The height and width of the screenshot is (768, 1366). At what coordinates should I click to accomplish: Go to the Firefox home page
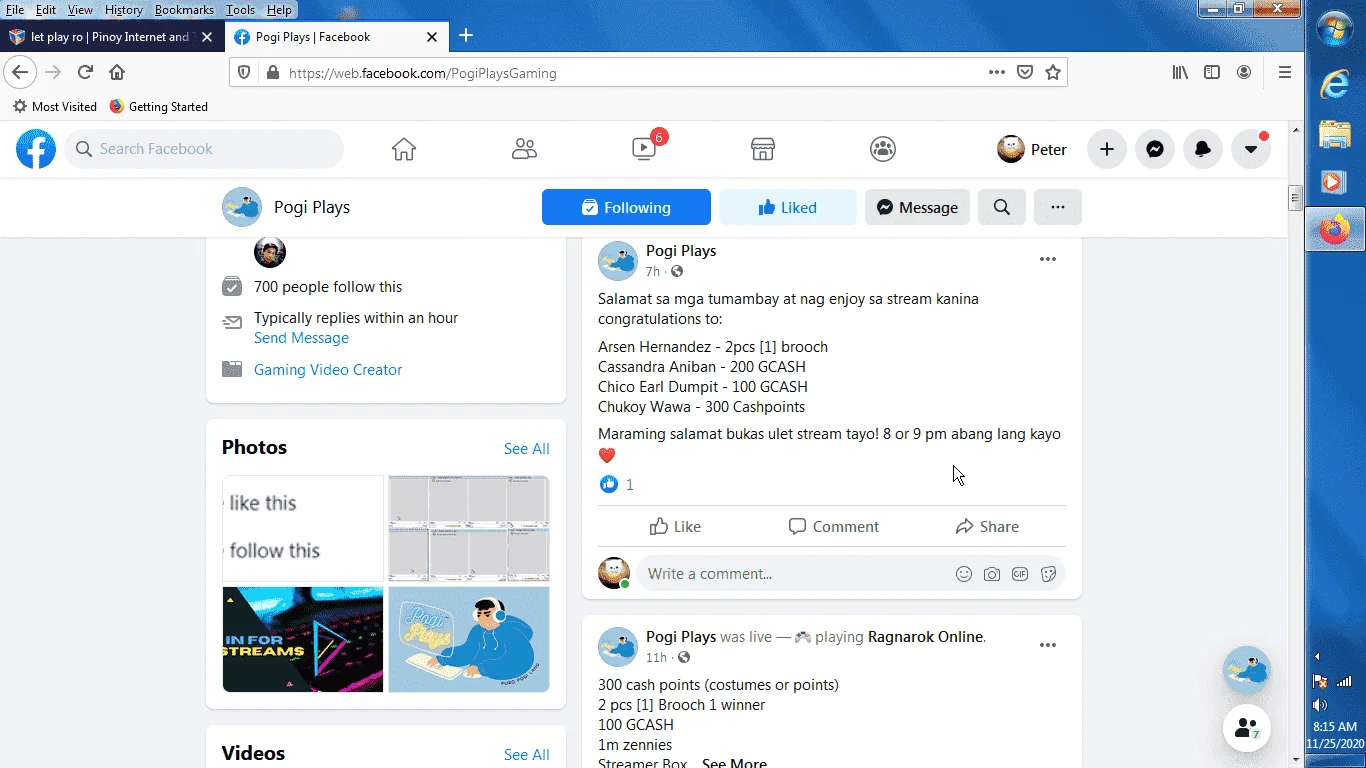(x=117, y=72)
